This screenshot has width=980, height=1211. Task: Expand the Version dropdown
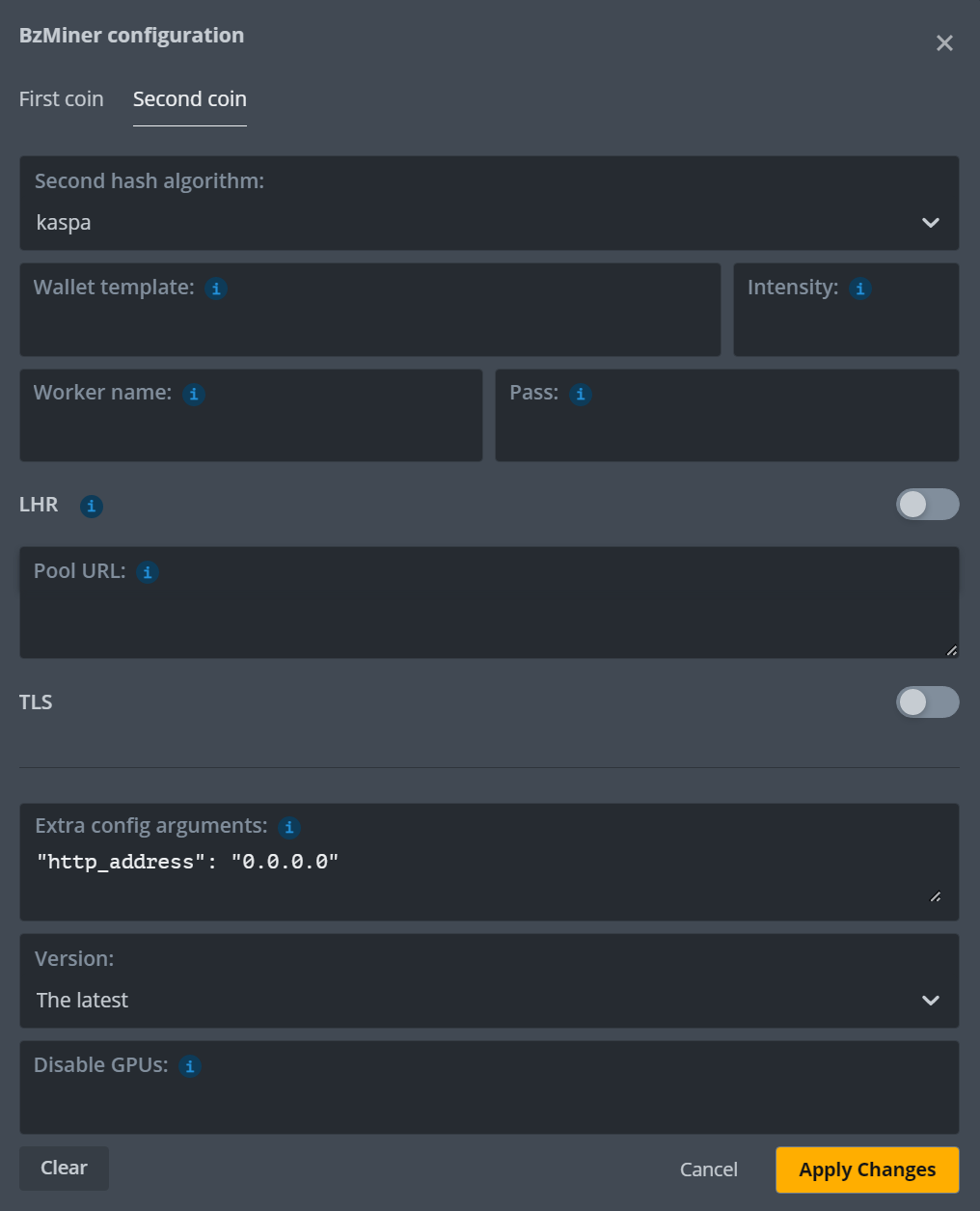coord(489,1000)
